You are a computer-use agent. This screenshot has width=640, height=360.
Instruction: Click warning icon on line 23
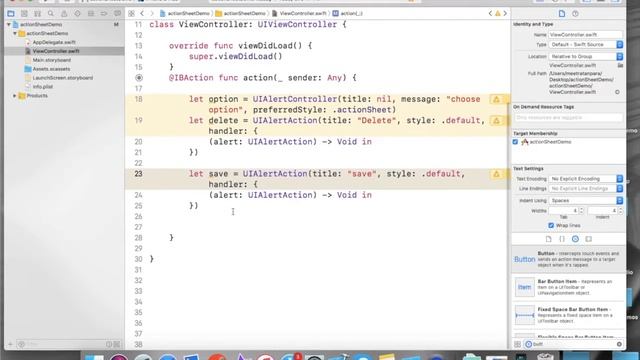pyautogui.click(x=496, y=174)
